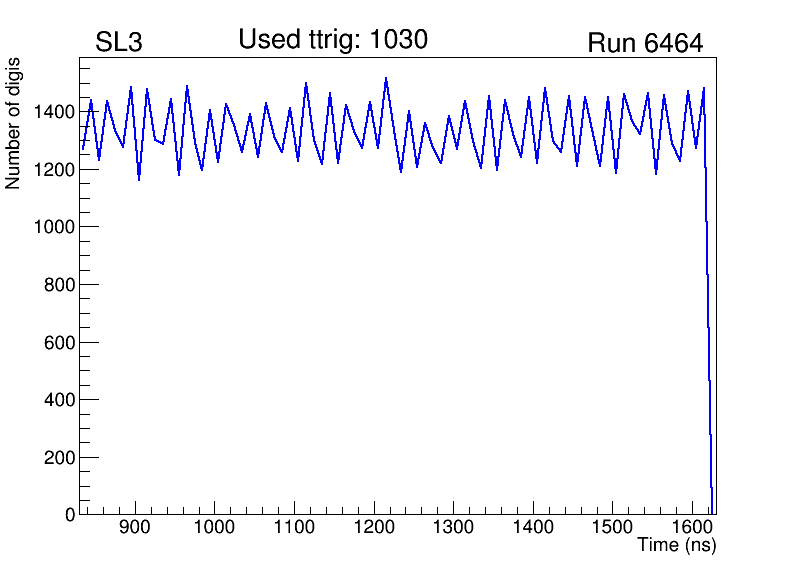Viewport: 796px width, 572px height.
Task: Click the highest blue peak near 1215 ns
Action: pos(386,79)
